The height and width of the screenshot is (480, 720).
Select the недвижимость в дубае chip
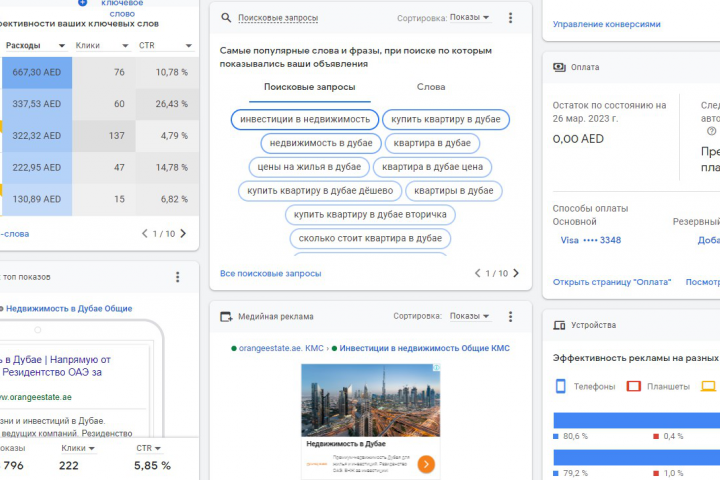(x=321, y=143)
